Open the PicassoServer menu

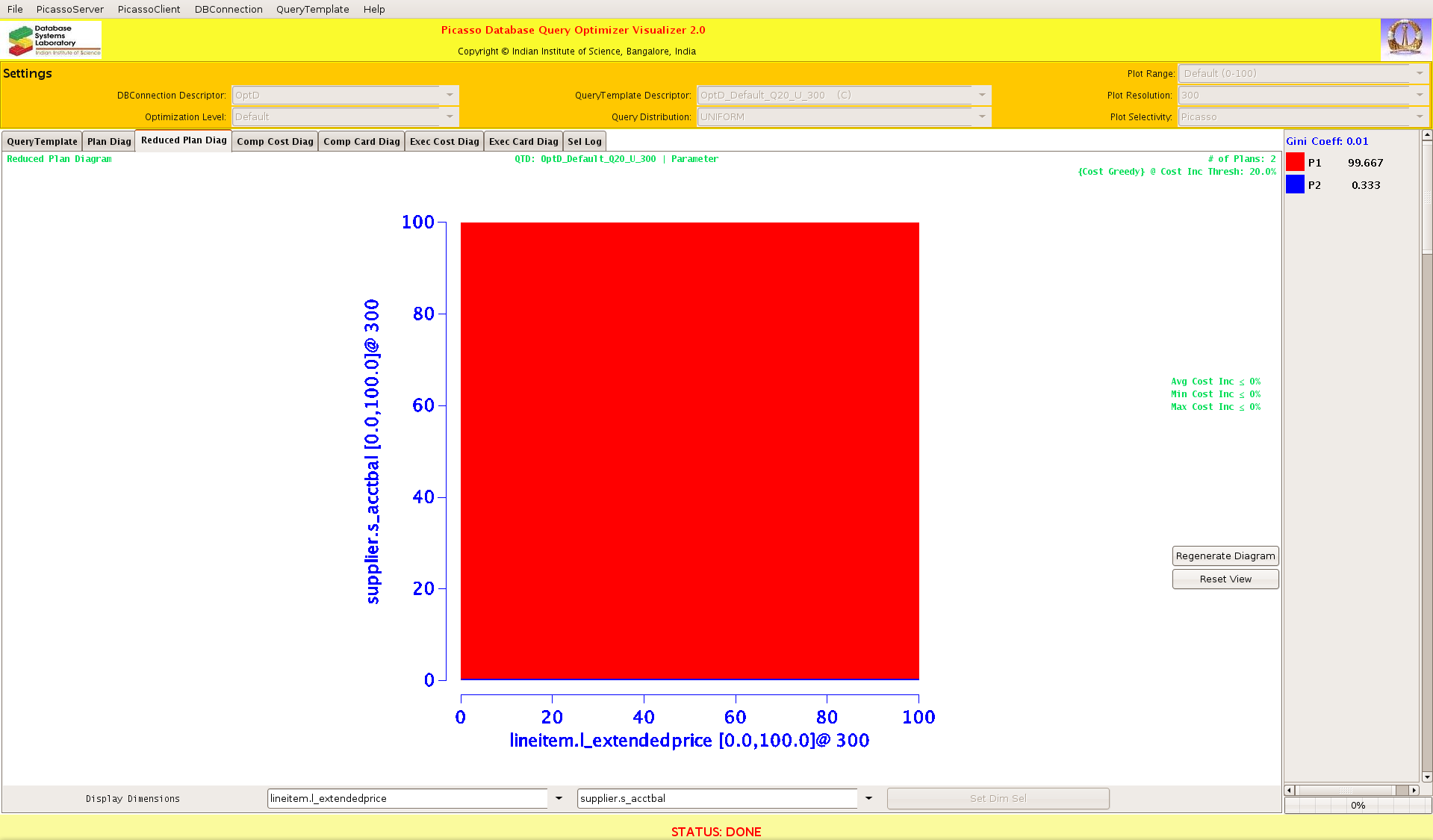[x=69, y=10]
